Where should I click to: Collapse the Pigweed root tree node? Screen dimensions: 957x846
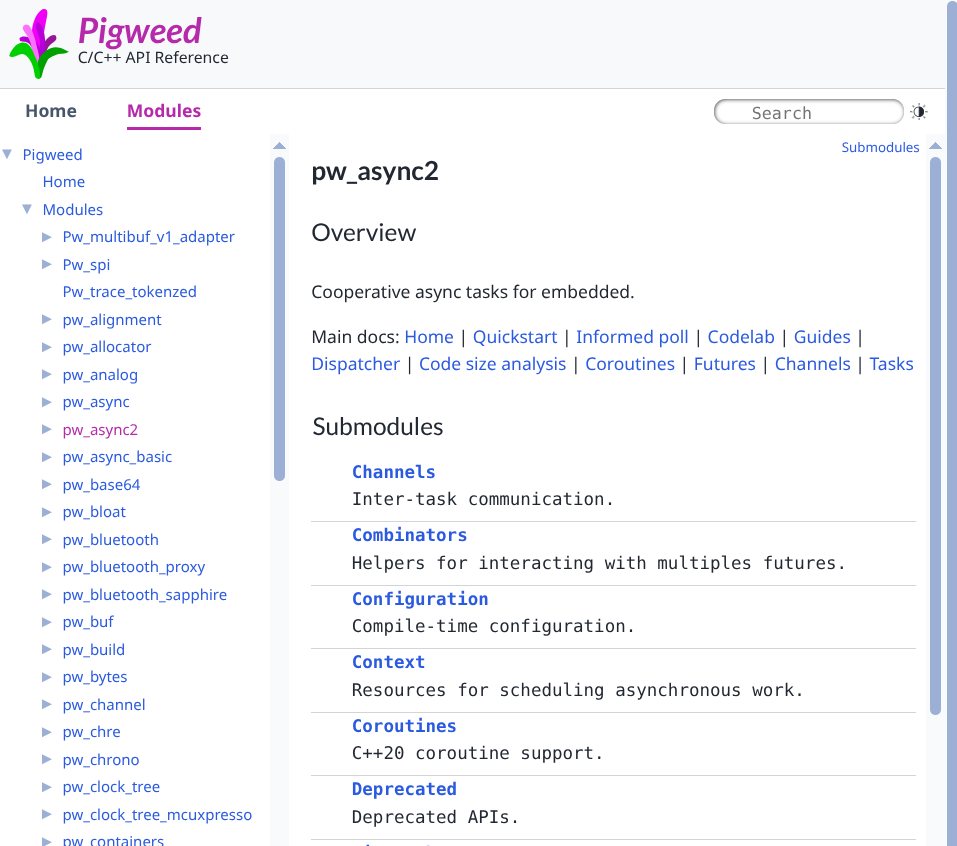click(x=7, y=154)
